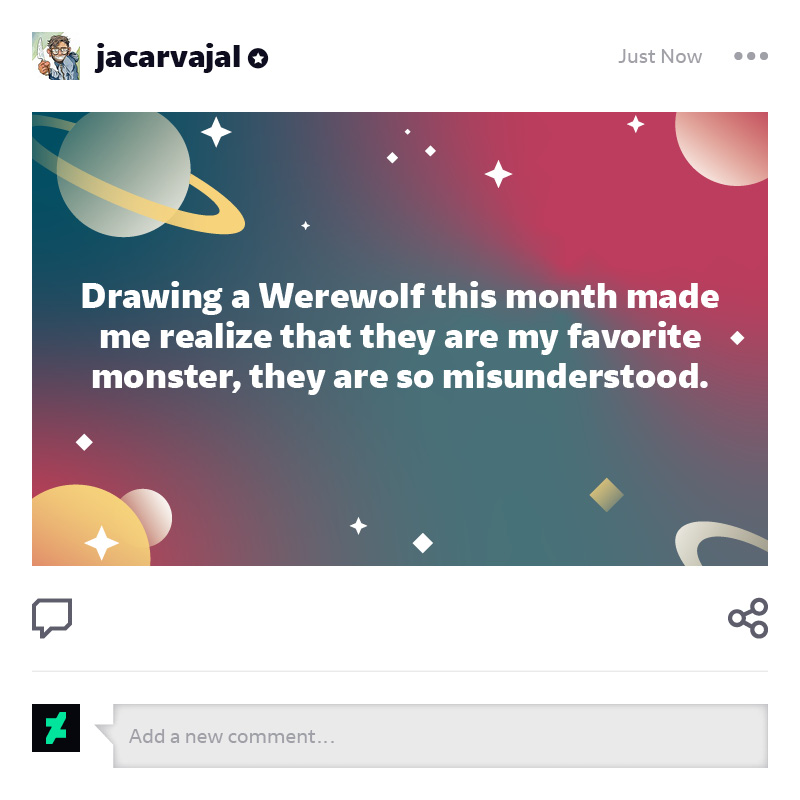Click the comment speech bubble icon
The height and width of the screenshot is (800, 800).
[52, 618]
